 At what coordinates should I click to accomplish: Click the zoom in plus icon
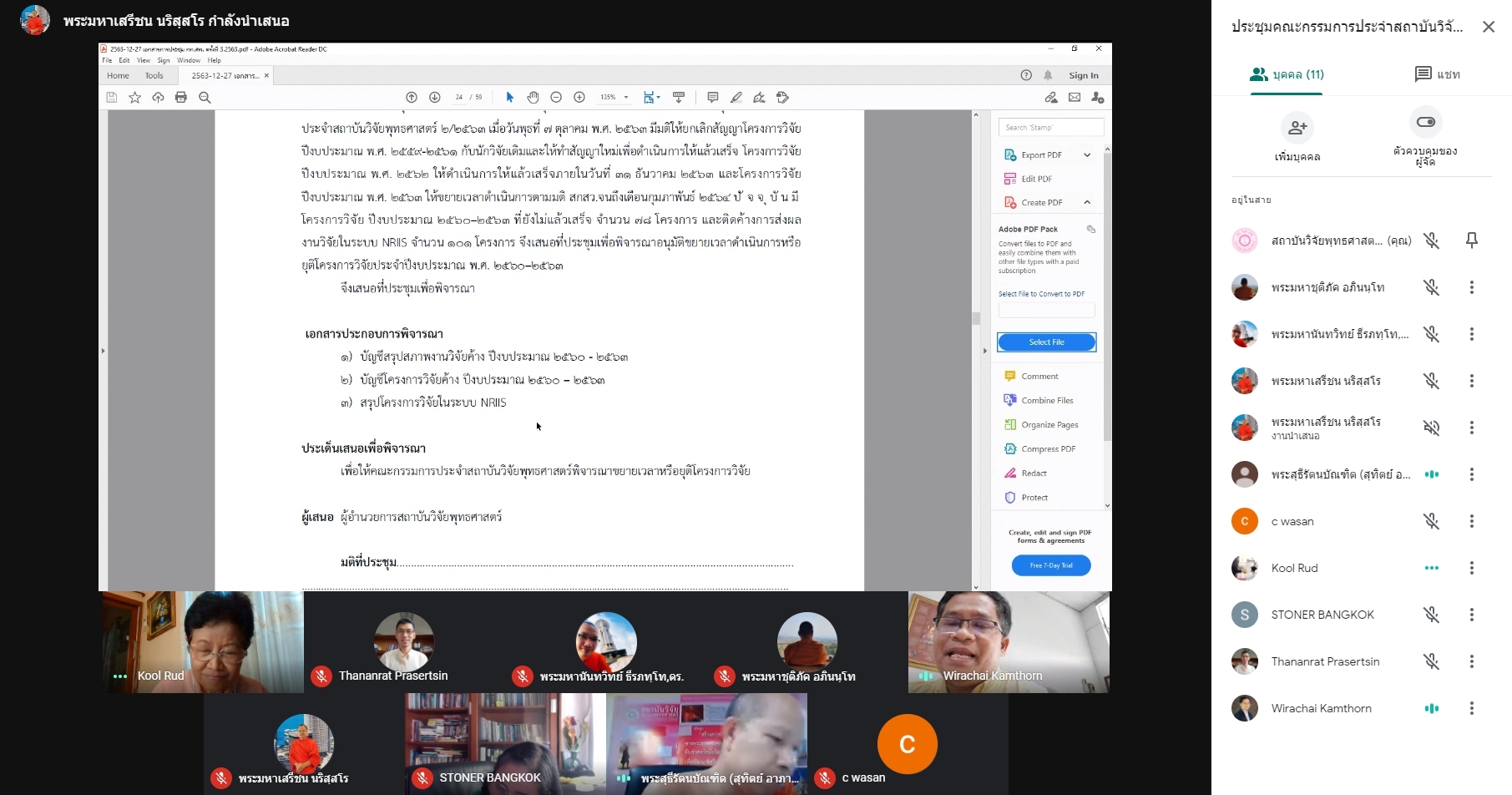click(x=579, y=98)
